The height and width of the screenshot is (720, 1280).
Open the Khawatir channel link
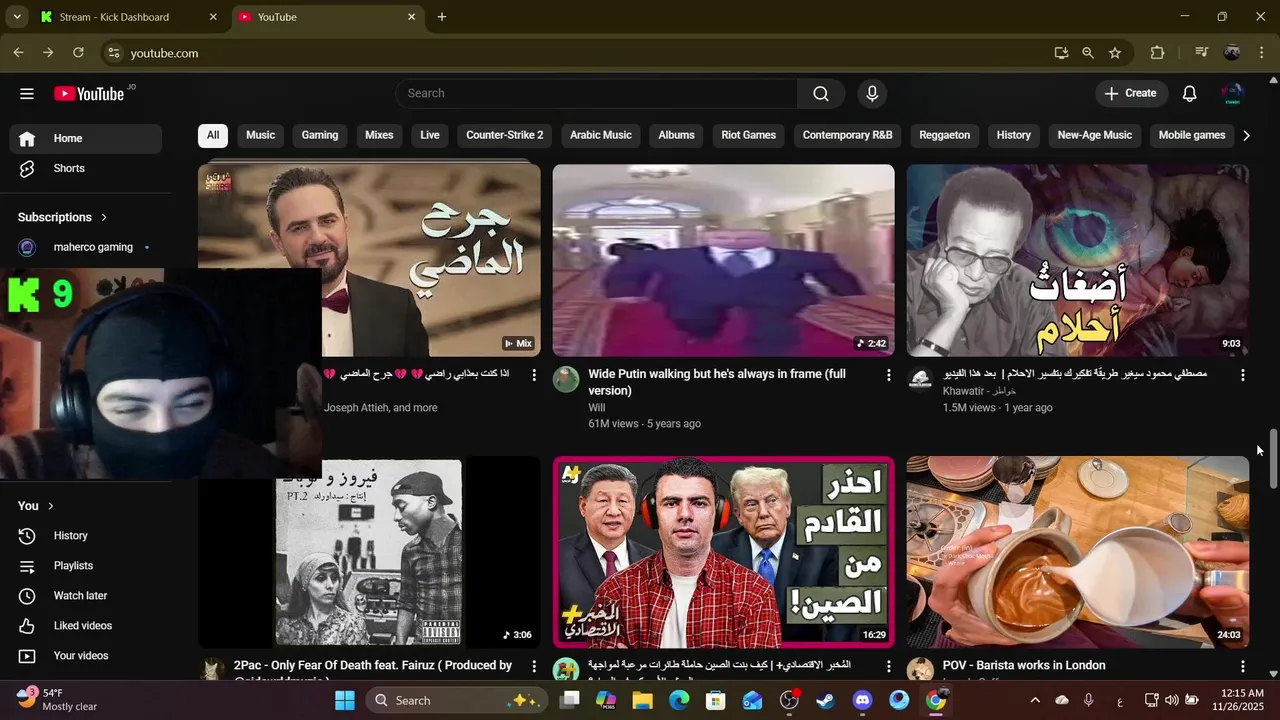[x=979, y=391]
